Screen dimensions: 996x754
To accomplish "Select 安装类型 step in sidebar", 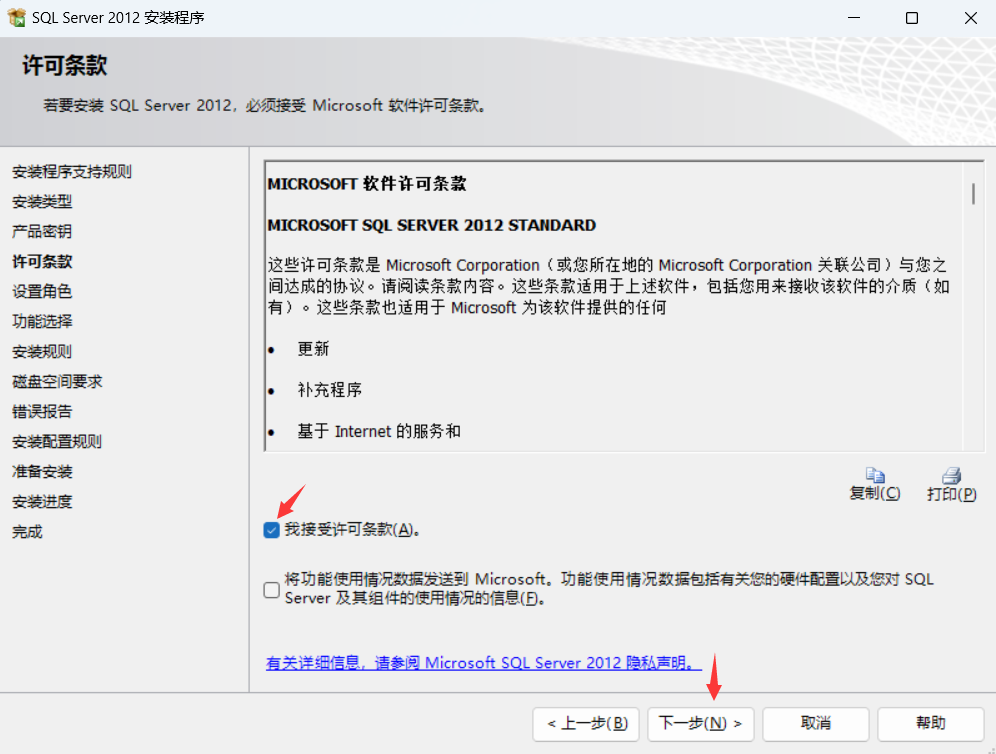I will pos(42,201).
